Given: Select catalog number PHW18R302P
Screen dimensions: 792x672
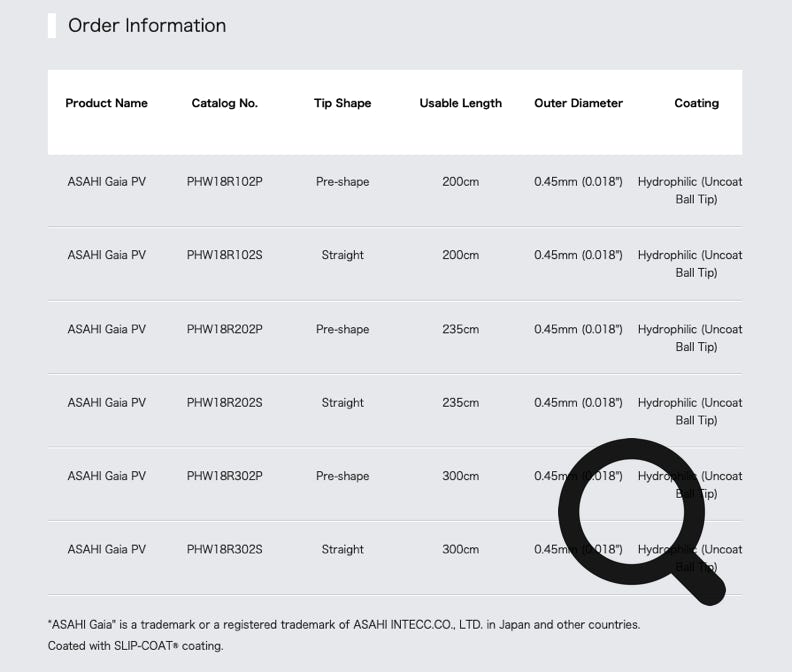Looking at the screenshot, I should point(225,475).
